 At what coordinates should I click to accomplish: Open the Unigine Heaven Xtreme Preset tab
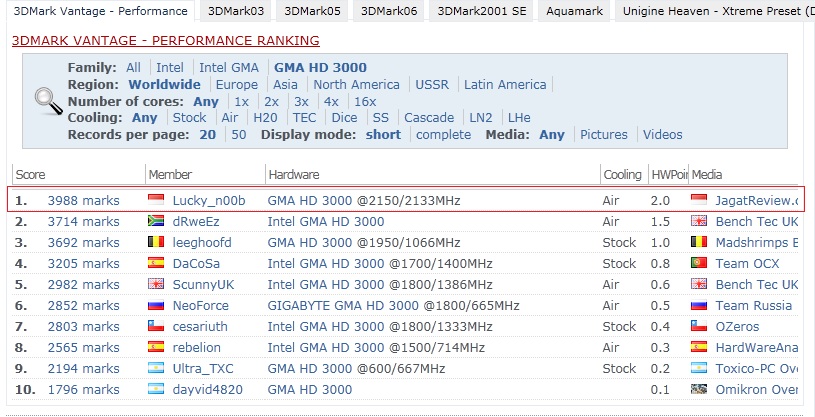(710, 11)
